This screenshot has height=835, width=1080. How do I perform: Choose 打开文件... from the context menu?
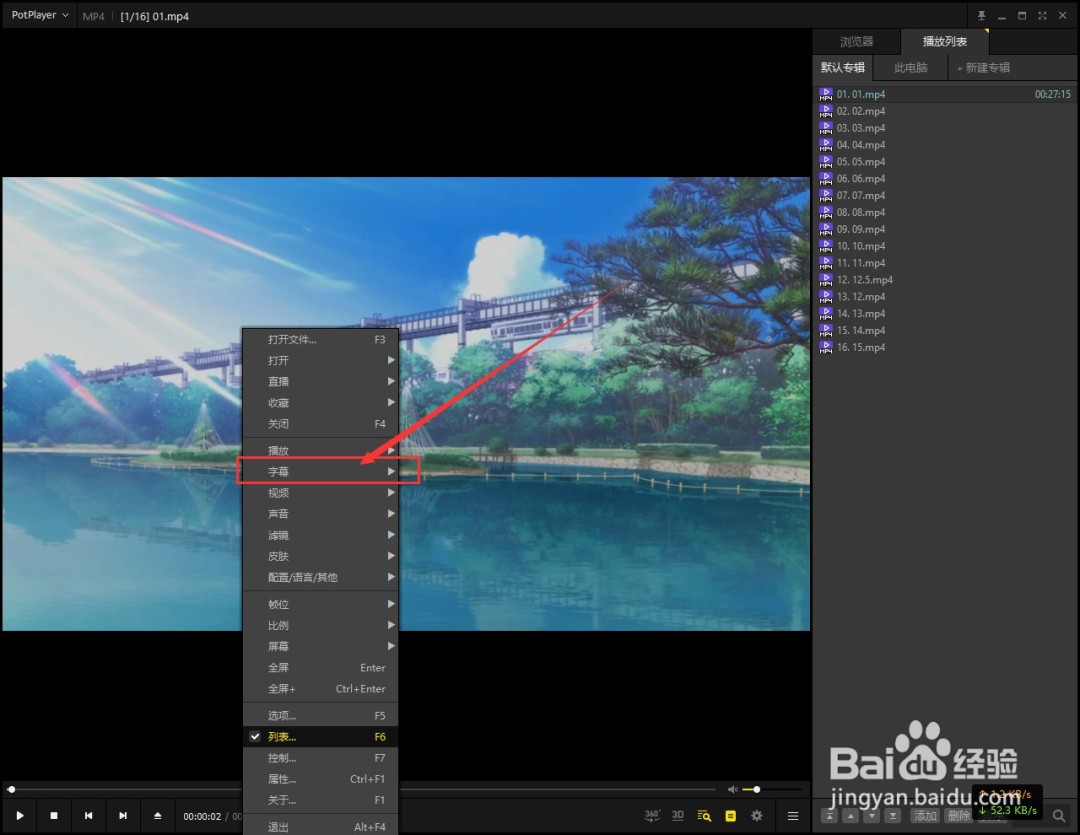(321, 340)
